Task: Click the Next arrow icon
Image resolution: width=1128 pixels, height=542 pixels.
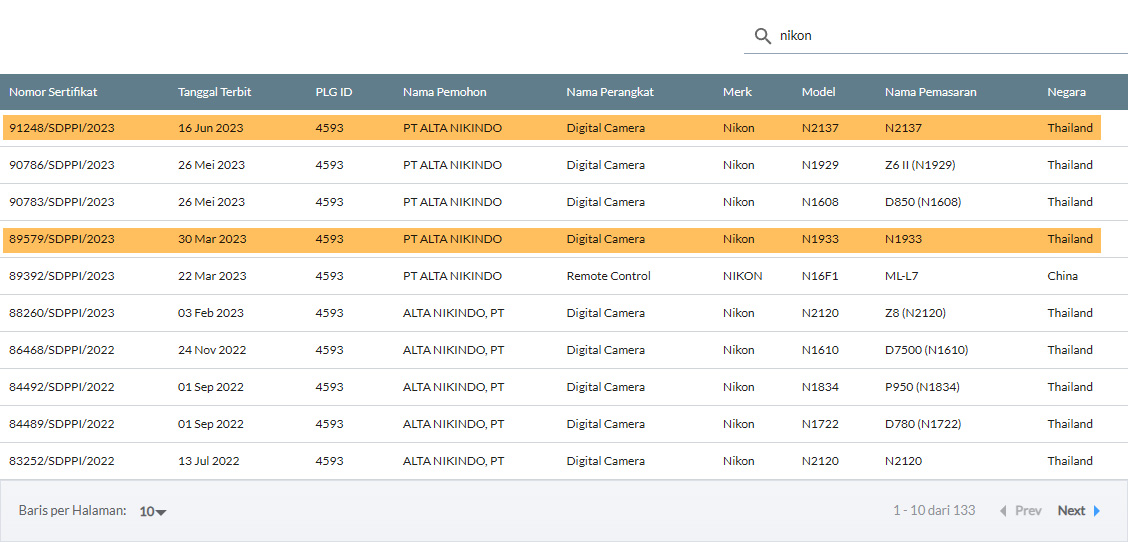Action: (1096, 511)
